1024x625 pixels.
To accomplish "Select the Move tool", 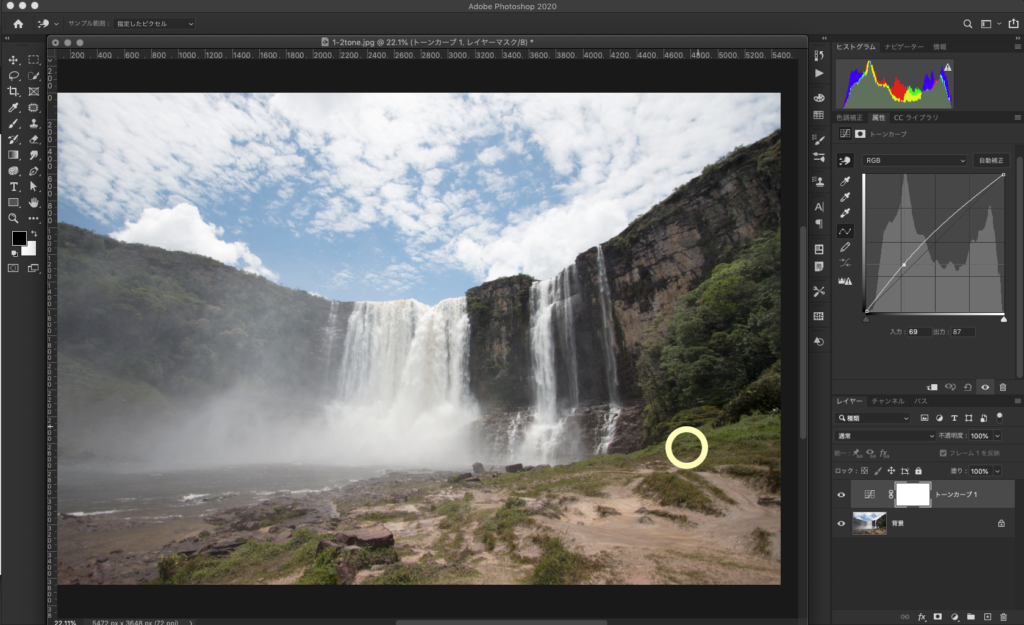I will pyautogui.click(x=14, y=60).
